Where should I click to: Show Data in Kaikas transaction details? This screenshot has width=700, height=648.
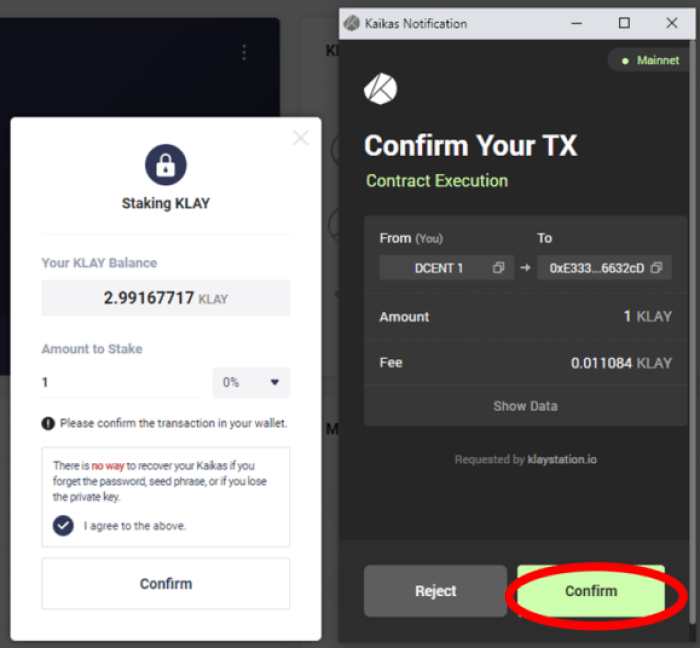[x=525, y=406]
